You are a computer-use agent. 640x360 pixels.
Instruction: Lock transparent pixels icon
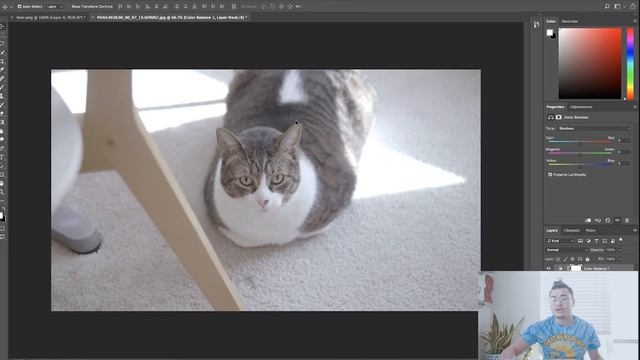tap(558, 259)
